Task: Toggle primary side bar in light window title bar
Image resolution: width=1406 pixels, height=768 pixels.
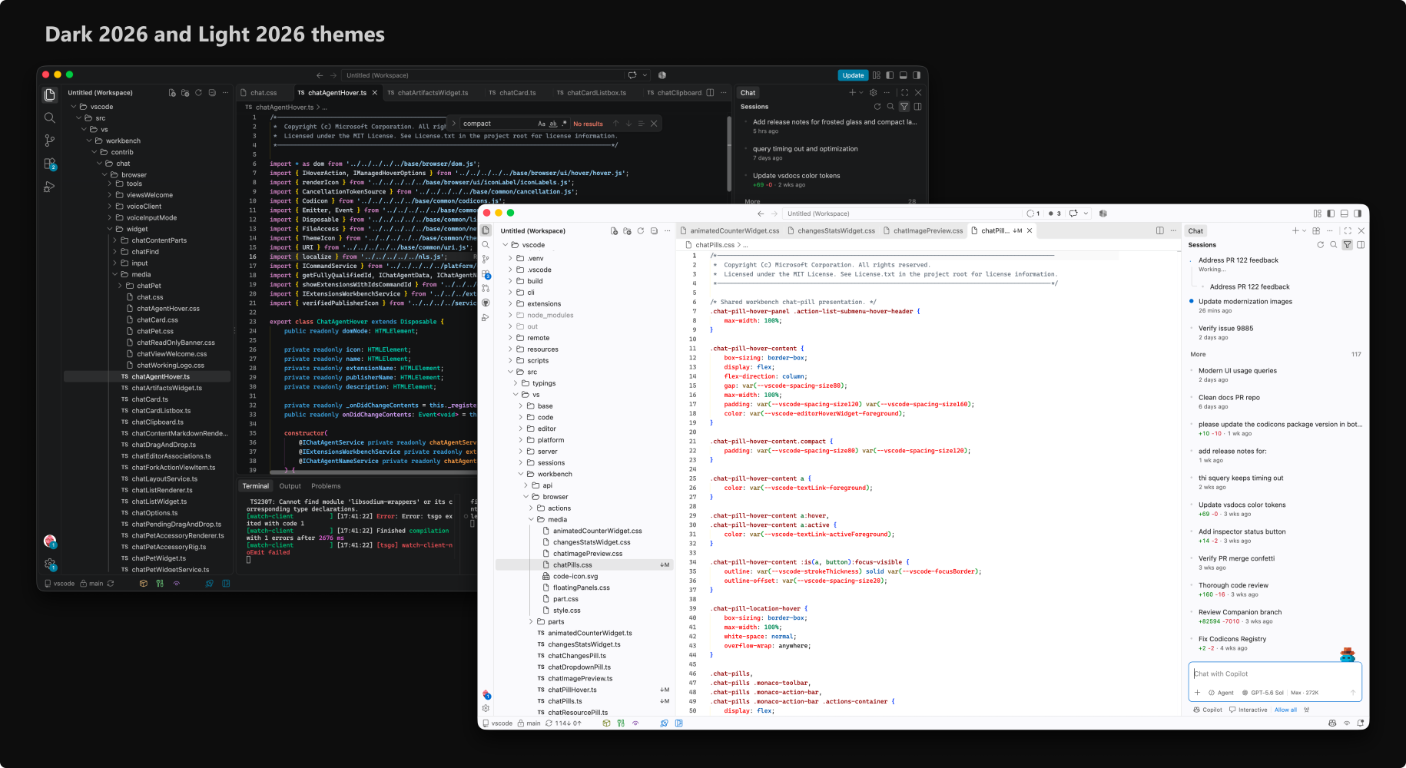Action: point(1330,214)
